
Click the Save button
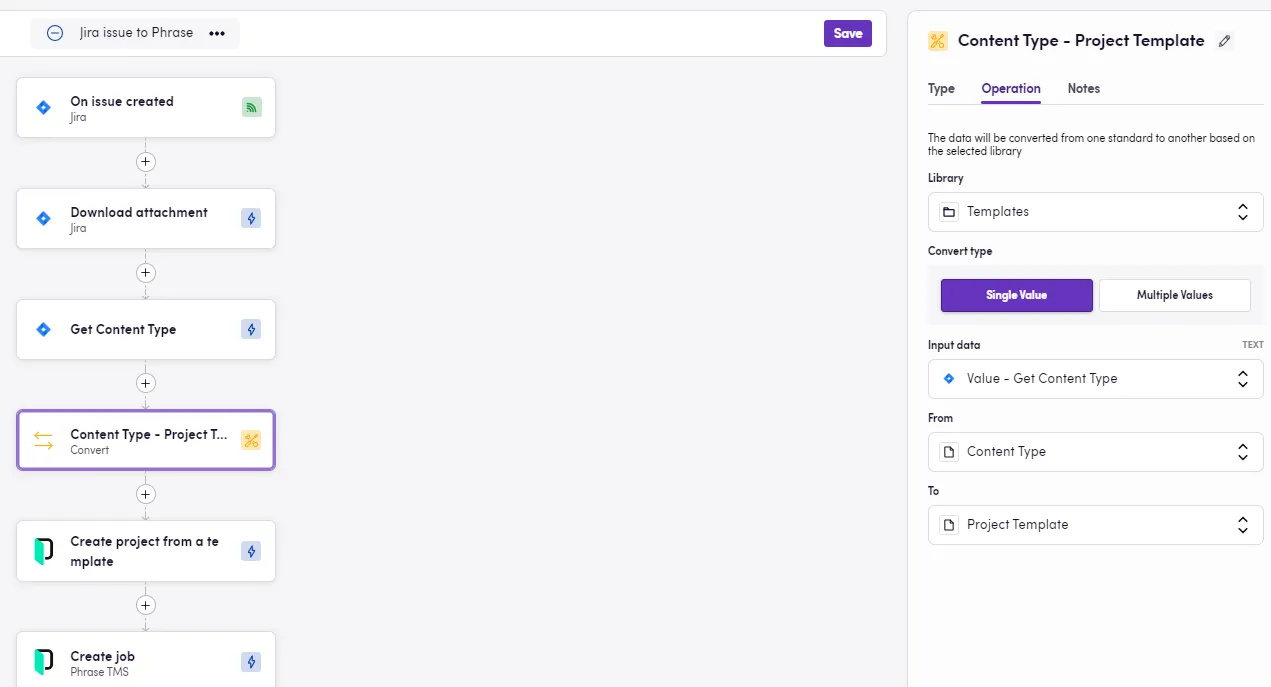coord(847,33)
